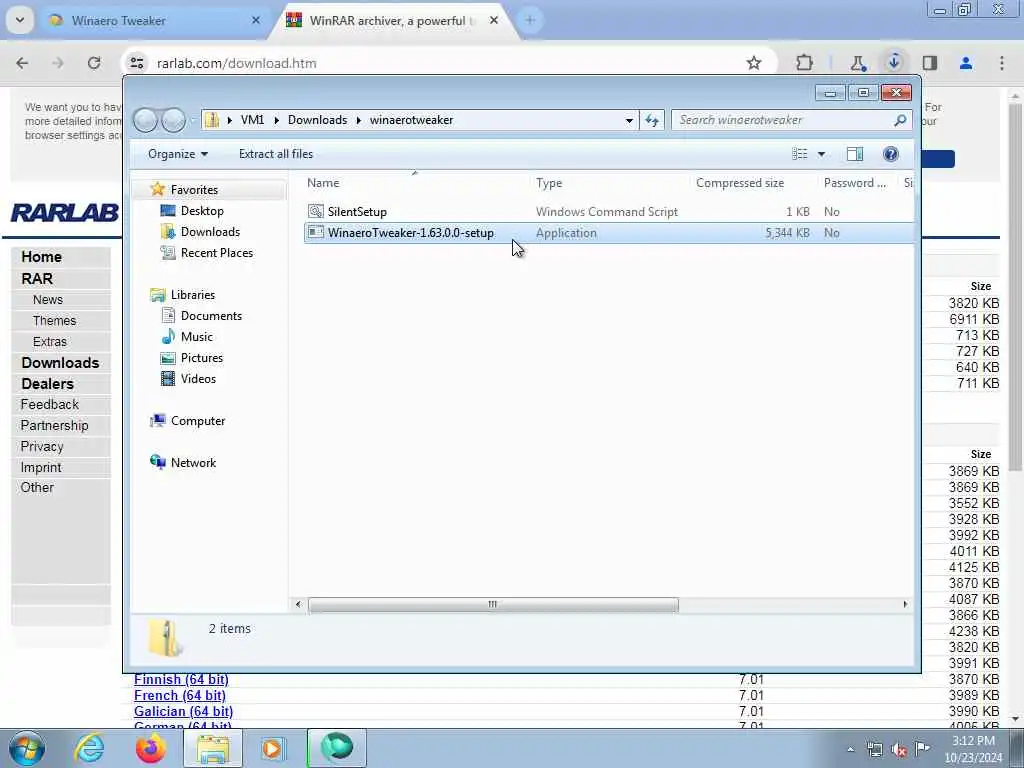Open Videos library
Viewport: 1024px width, 768px height.
tap(198, 378)
